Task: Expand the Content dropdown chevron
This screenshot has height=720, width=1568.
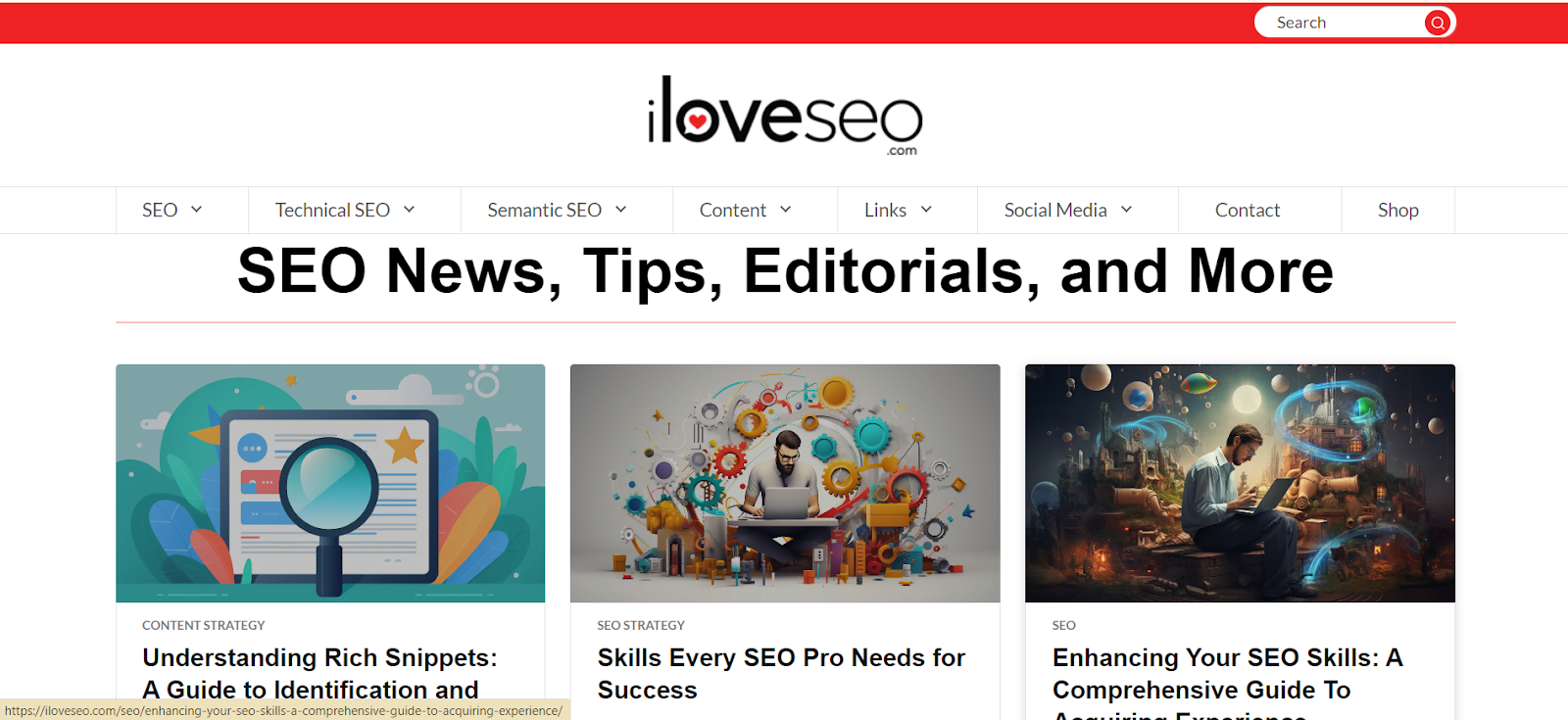Action: click(786, 210)
